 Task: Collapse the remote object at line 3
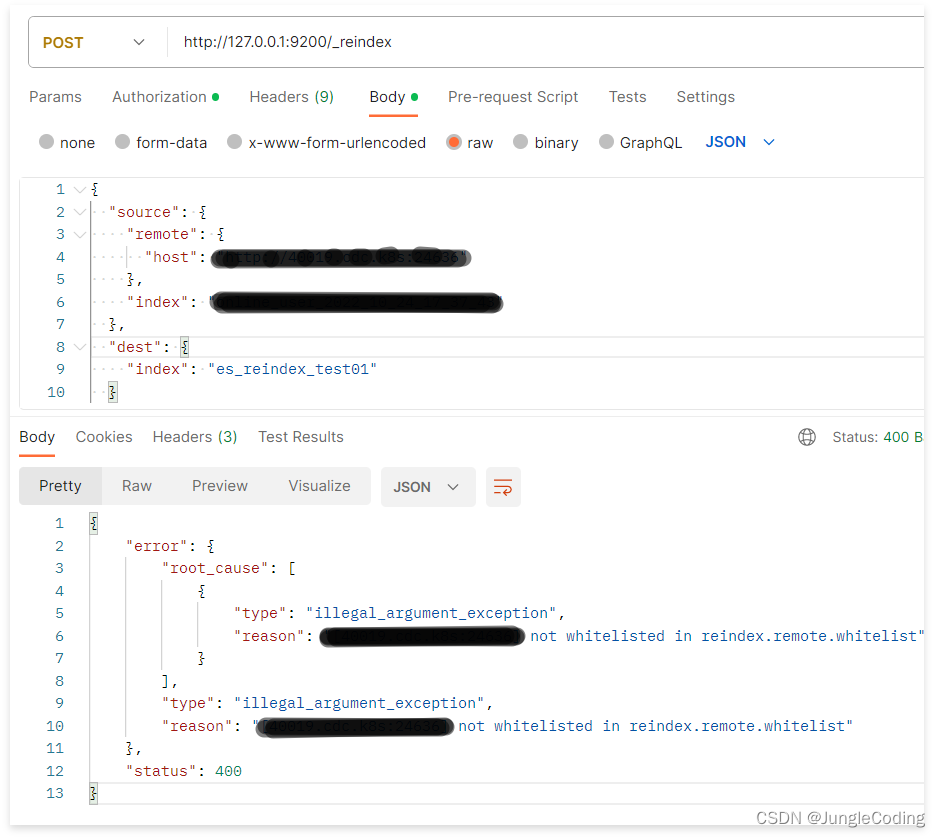point(79,233)
